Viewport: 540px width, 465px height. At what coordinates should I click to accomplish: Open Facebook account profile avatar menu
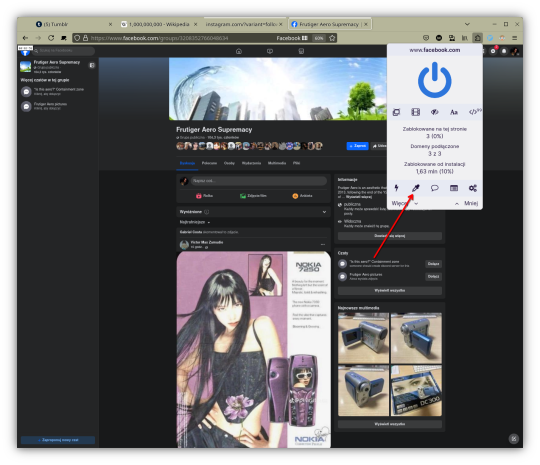[515, 51]
